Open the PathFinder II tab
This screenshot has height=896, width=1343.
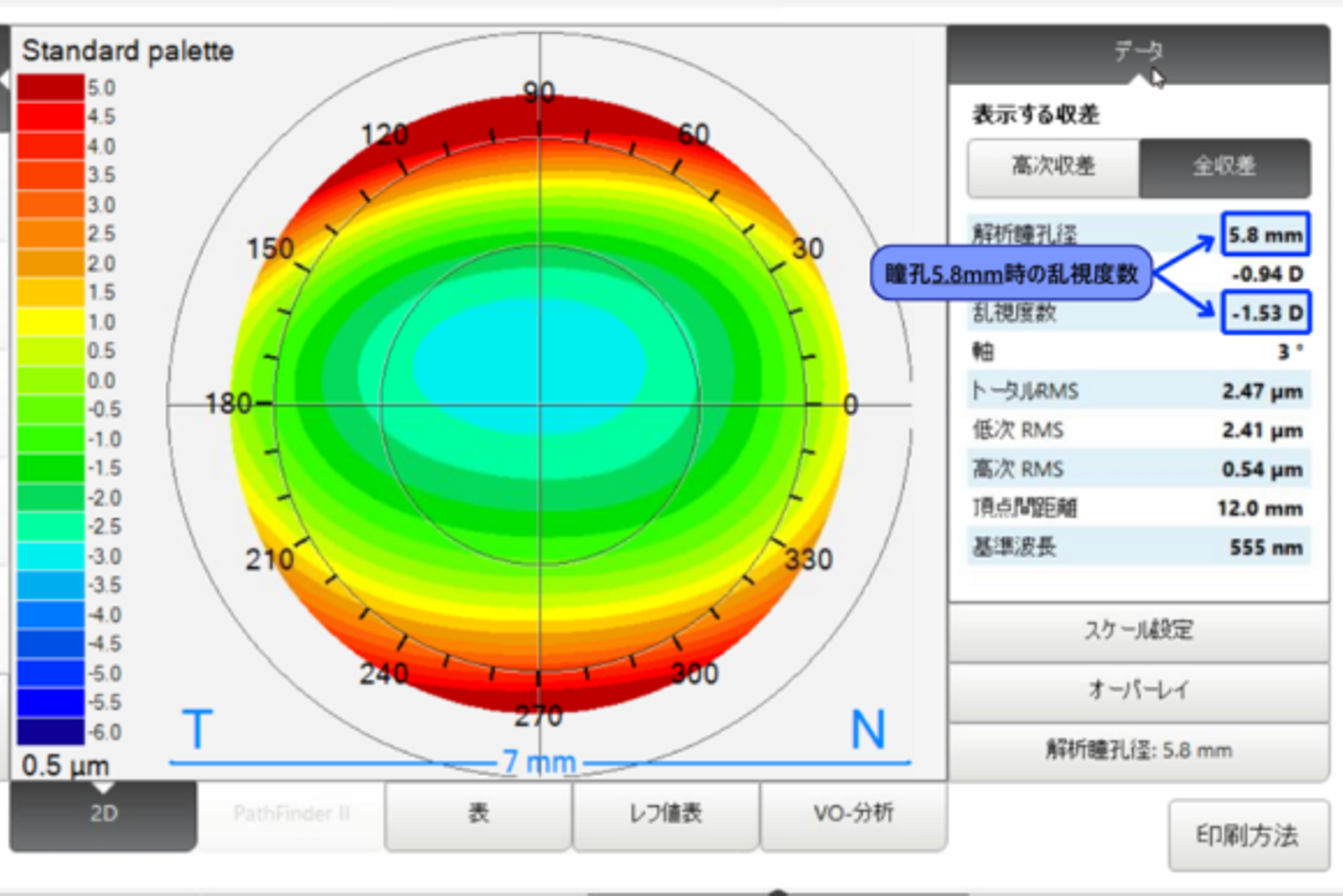click(291, 815)
